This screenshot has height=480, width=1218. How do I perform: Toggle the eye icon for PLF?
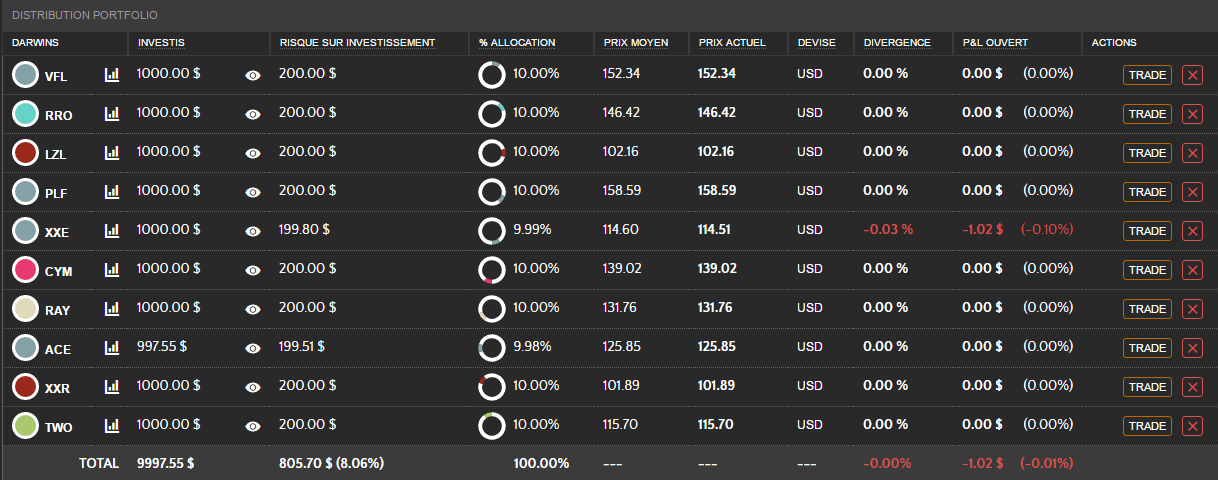point(253,192)
